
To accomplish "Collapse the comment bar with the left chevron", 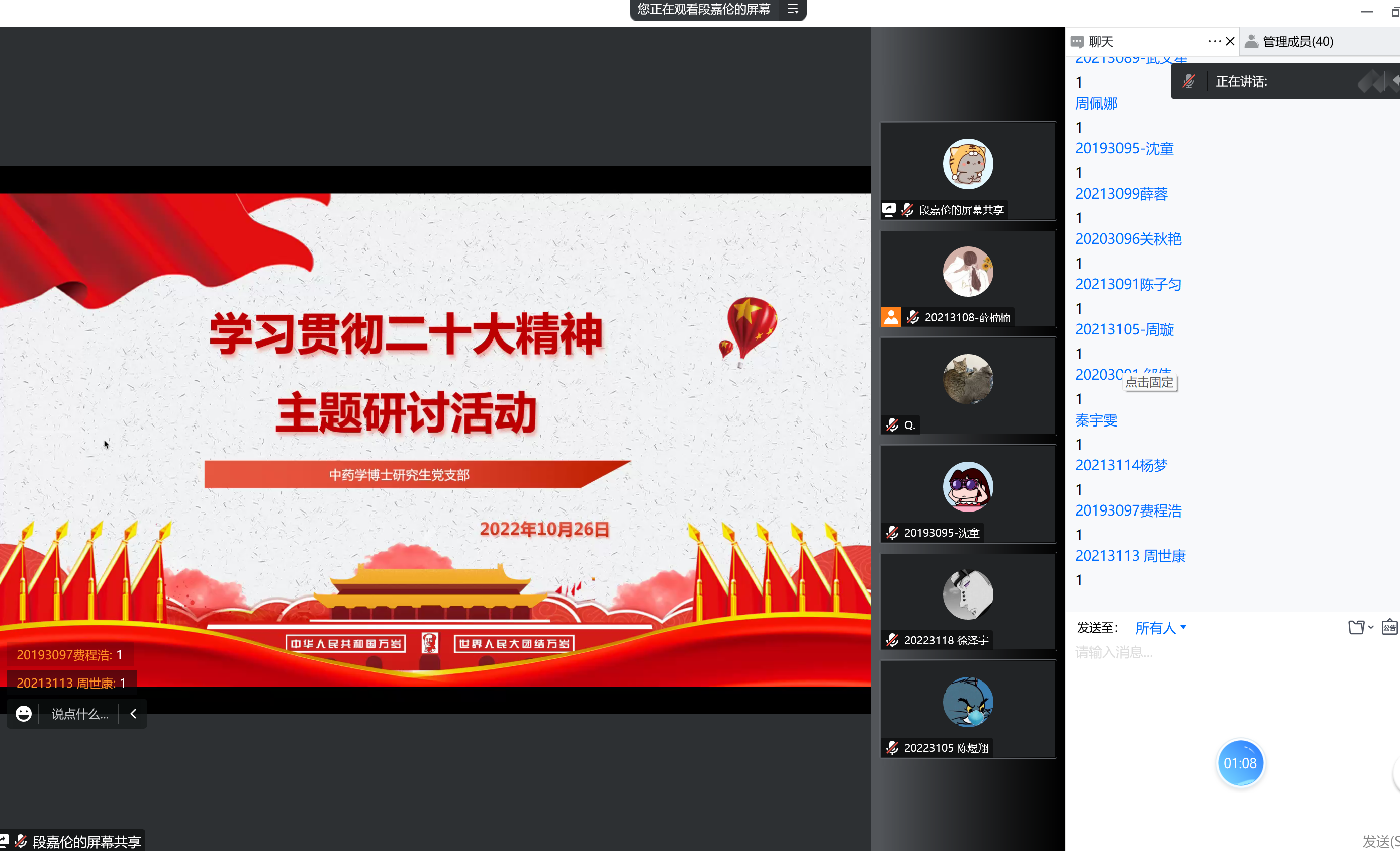I will [134, 713].
